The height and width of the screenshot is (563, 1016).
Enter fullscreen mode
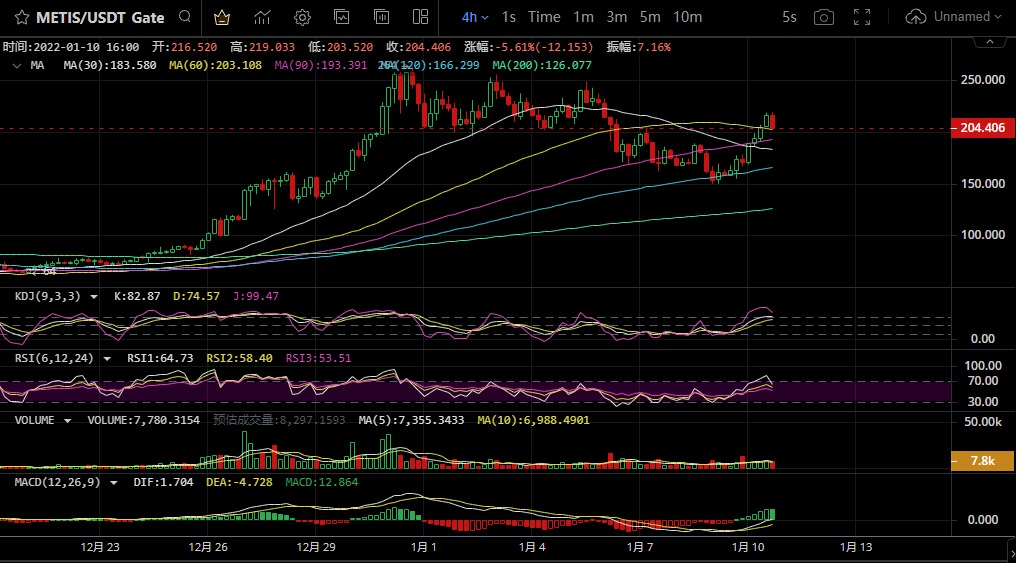861,17
